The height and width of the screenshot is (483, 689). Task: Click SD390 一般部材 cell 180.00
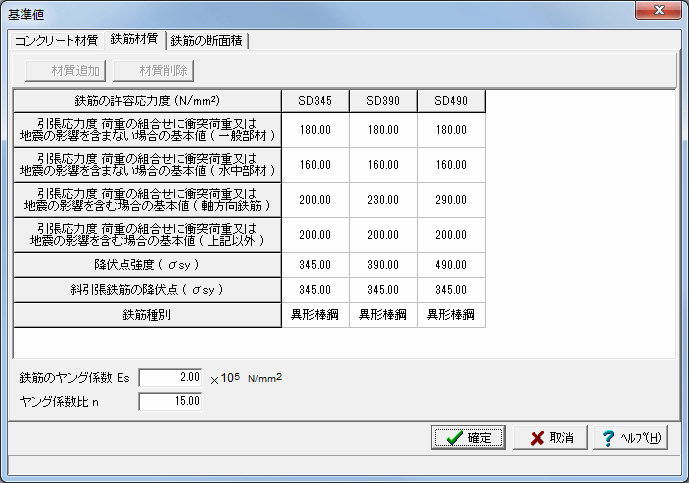coord(383,130)
